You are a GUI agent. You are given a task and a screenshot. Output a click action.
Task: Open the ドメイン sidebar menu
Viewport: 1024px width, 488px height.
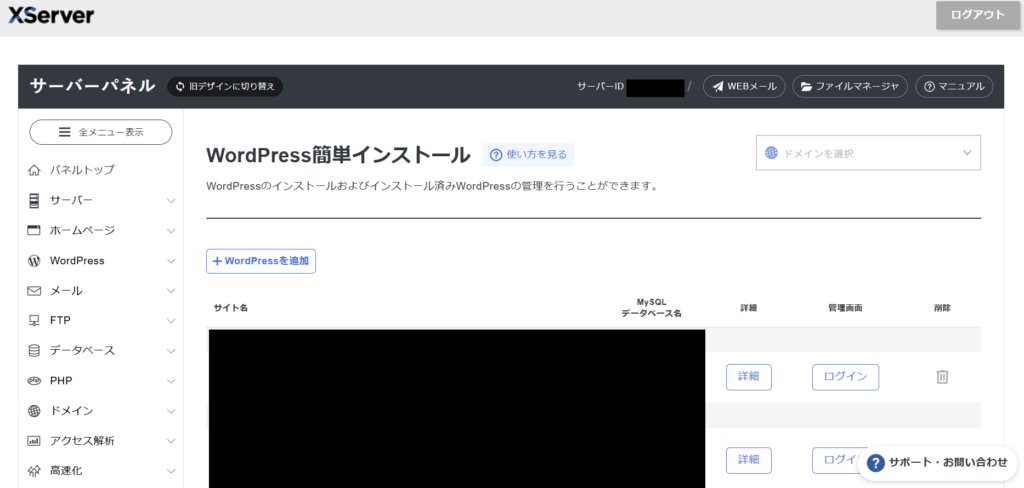[71, 411]
